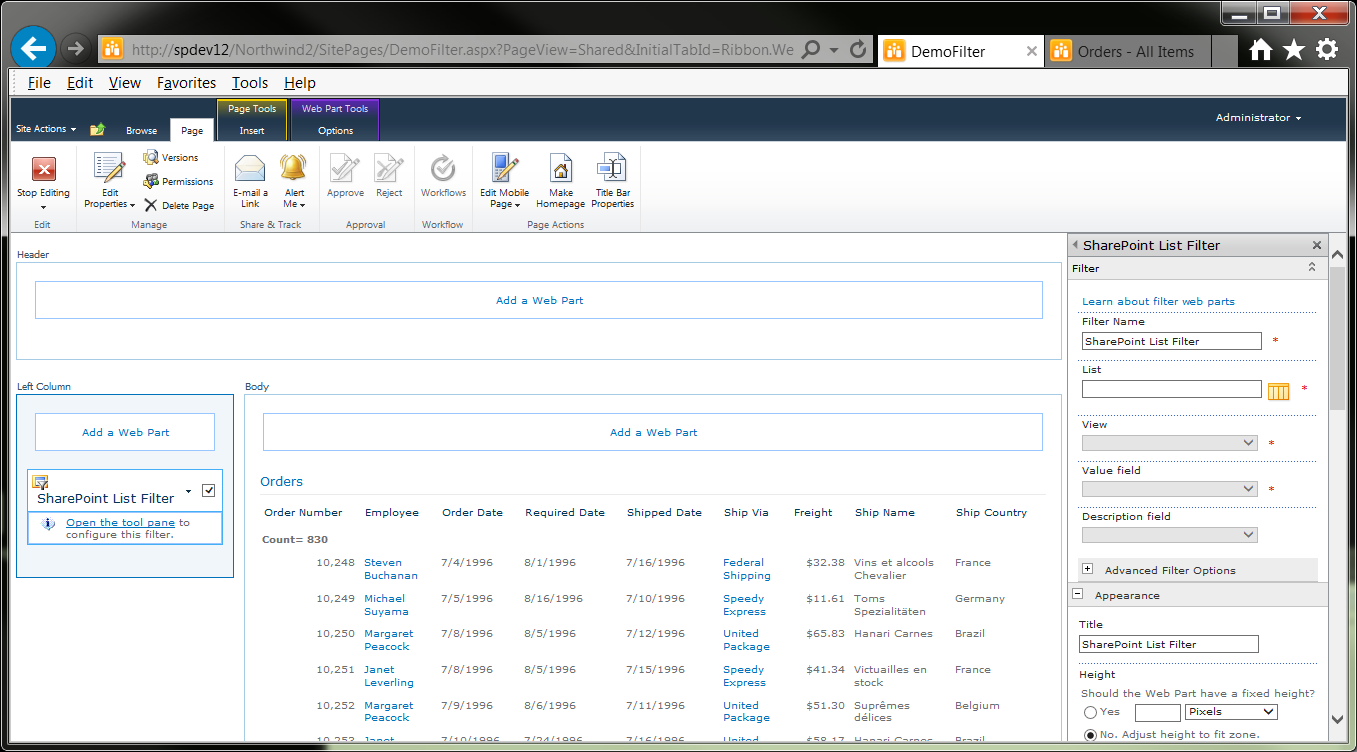
Task: Click the tool pane vertical scrollbar
Action: (x=1338, y=338)
